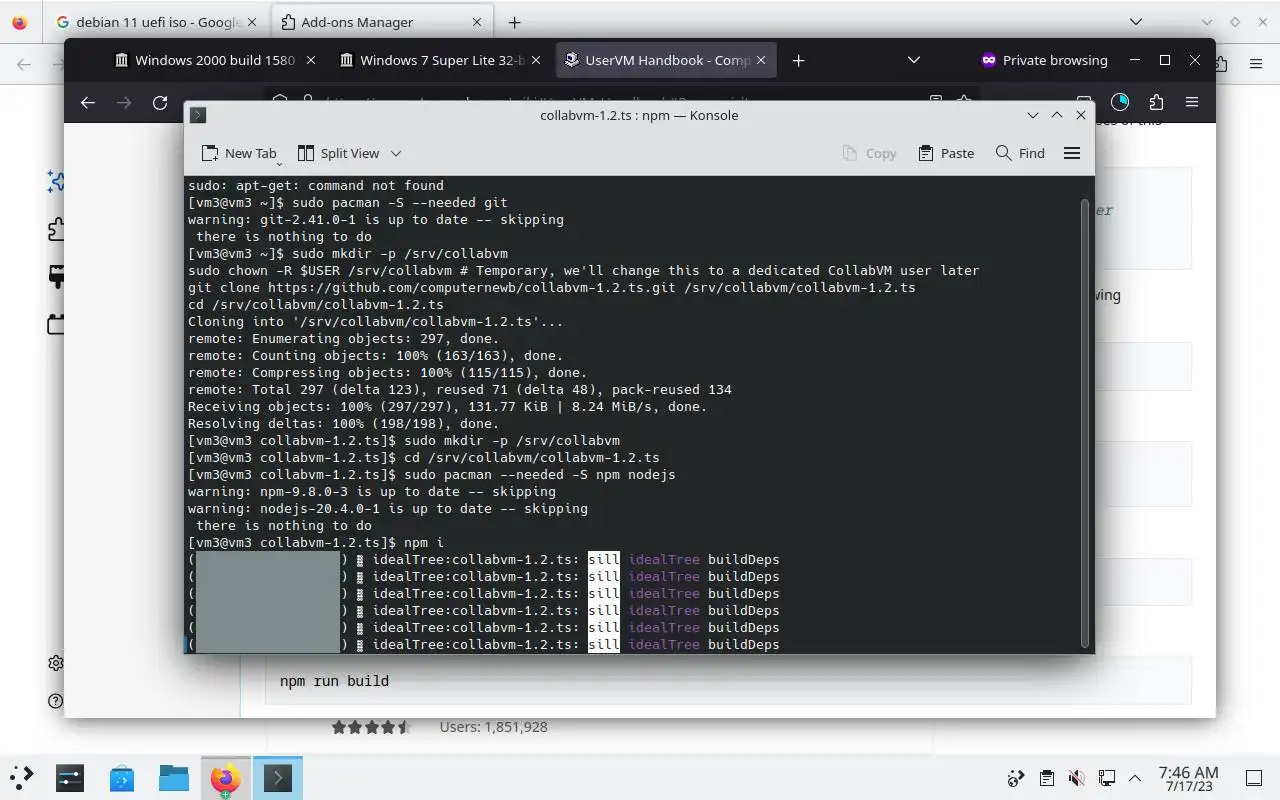The image size is (1280, 800).
Task: Open Plugins category in Add-ons sidebar
Action: point(56,324)
